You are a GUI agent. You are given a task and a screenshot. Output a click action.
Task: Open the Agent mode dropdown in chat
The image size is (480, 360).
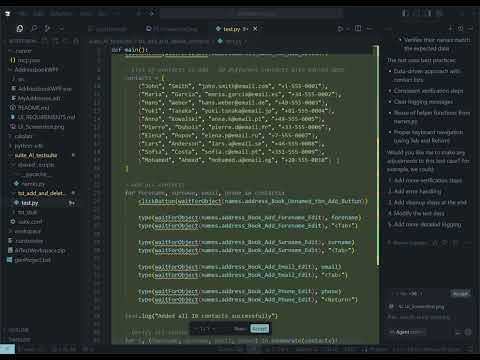click(x=407, y=332)
